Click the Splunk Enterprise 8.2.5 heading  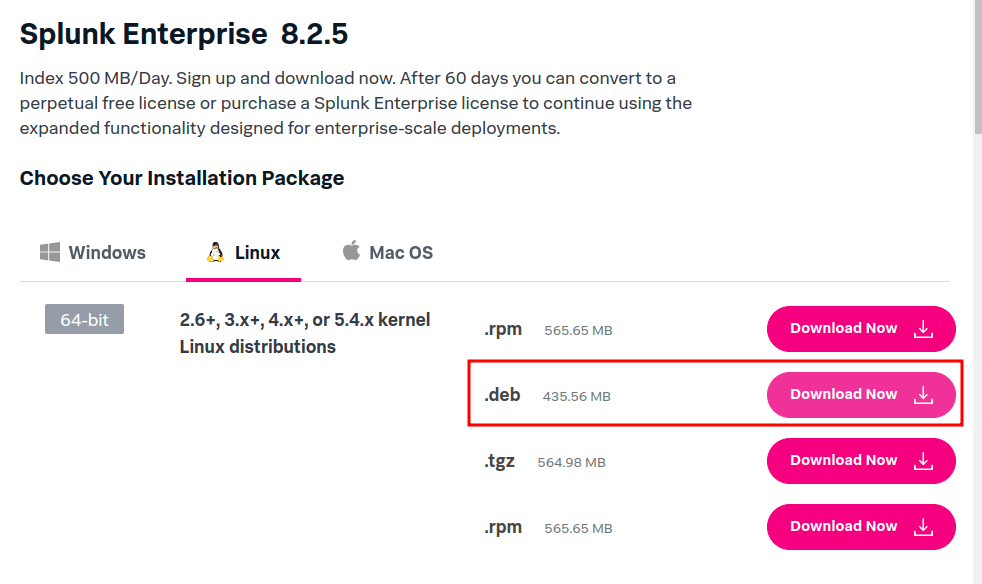click(183, 33)
